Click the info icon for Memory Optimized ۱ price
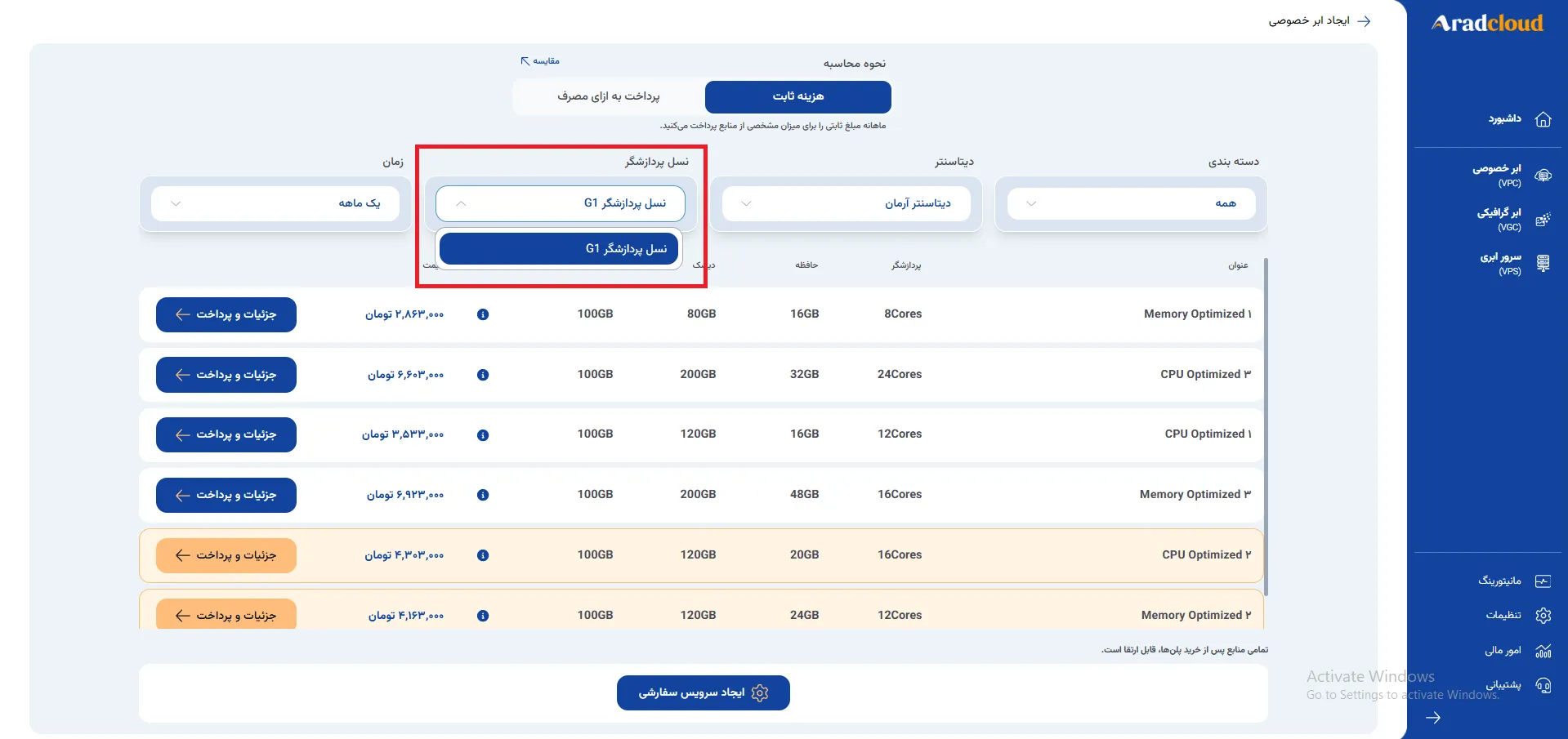This screenshot has height=739, width=1568. [x=483, y=314]
